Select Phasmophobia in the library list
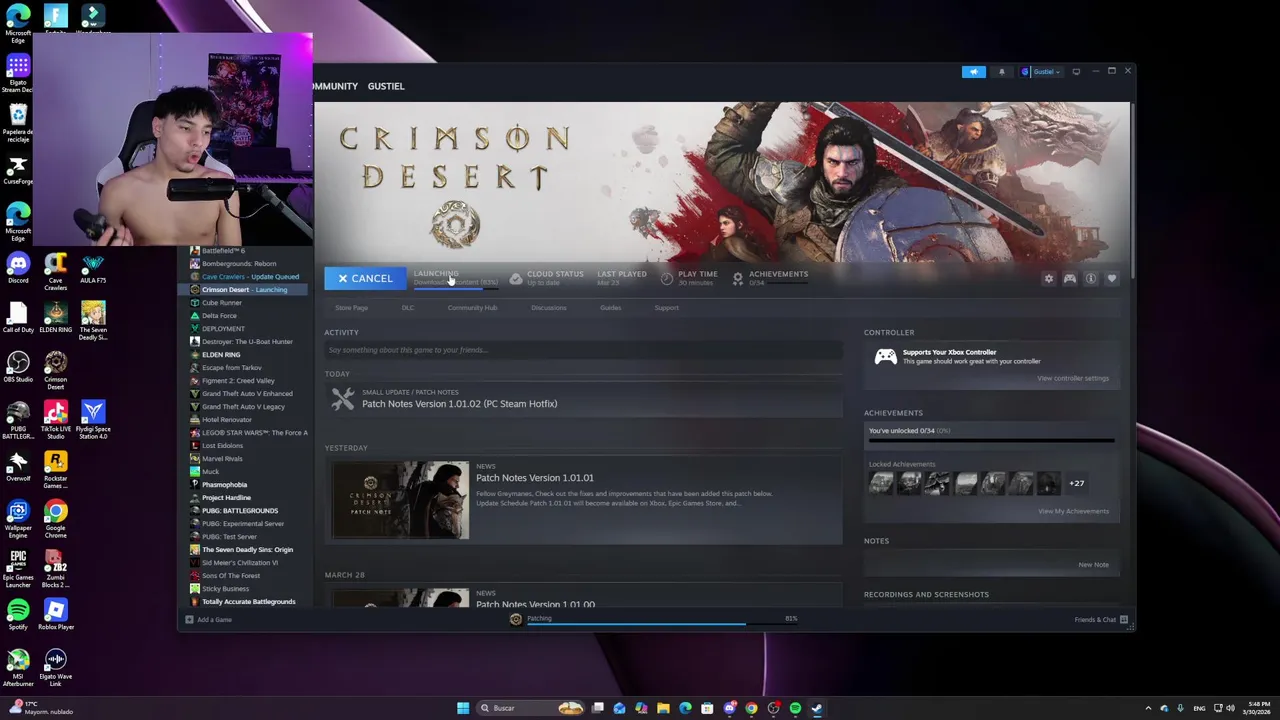1280x720 pixels. (x=224, y=485)
